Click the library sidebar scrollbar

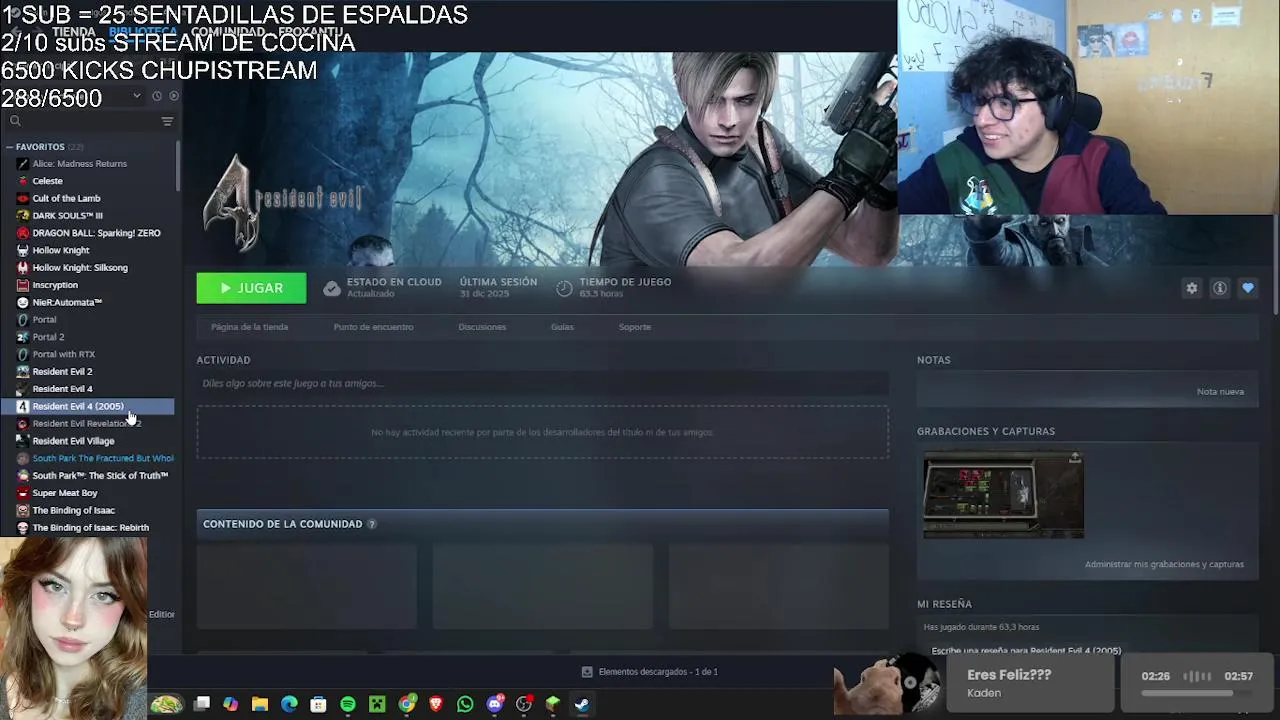coord(178,166)
